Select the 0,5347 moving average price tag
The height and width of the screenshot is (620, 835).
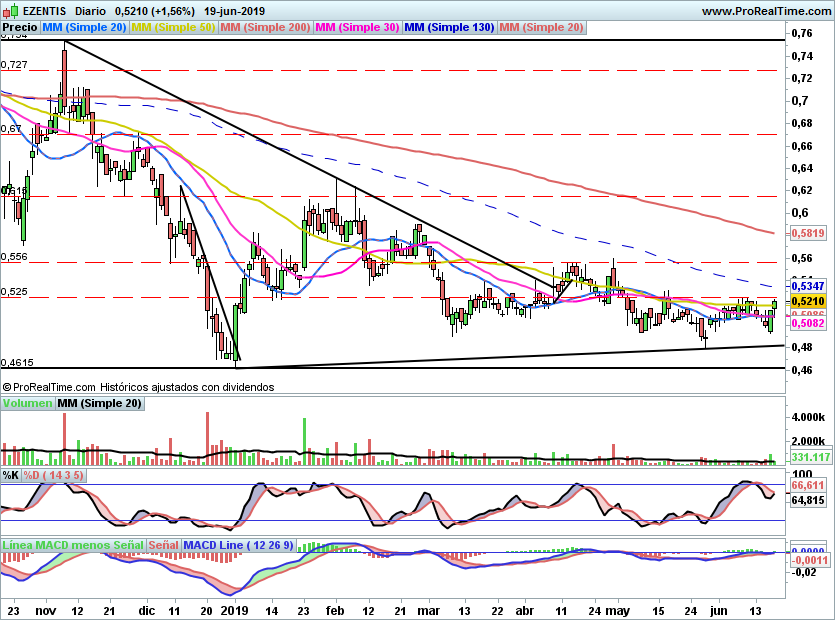[x=807, y=286]
